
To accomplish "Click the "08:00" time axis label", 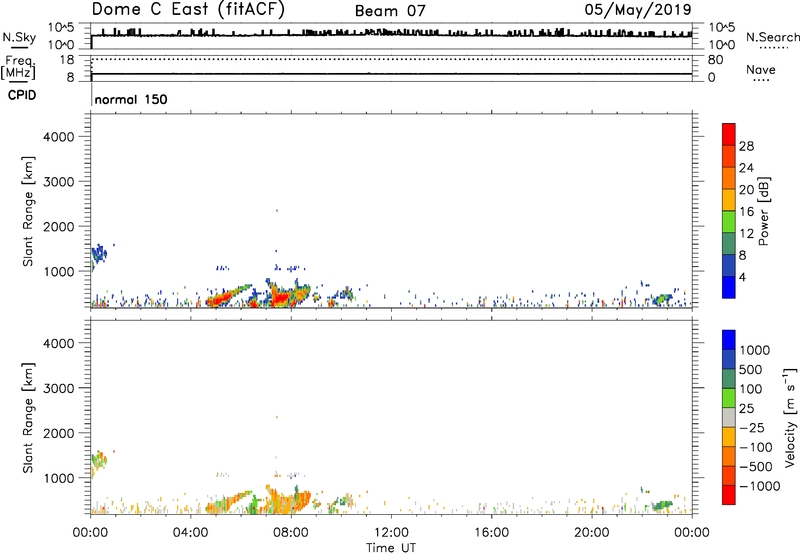I will tap(291, 533).
